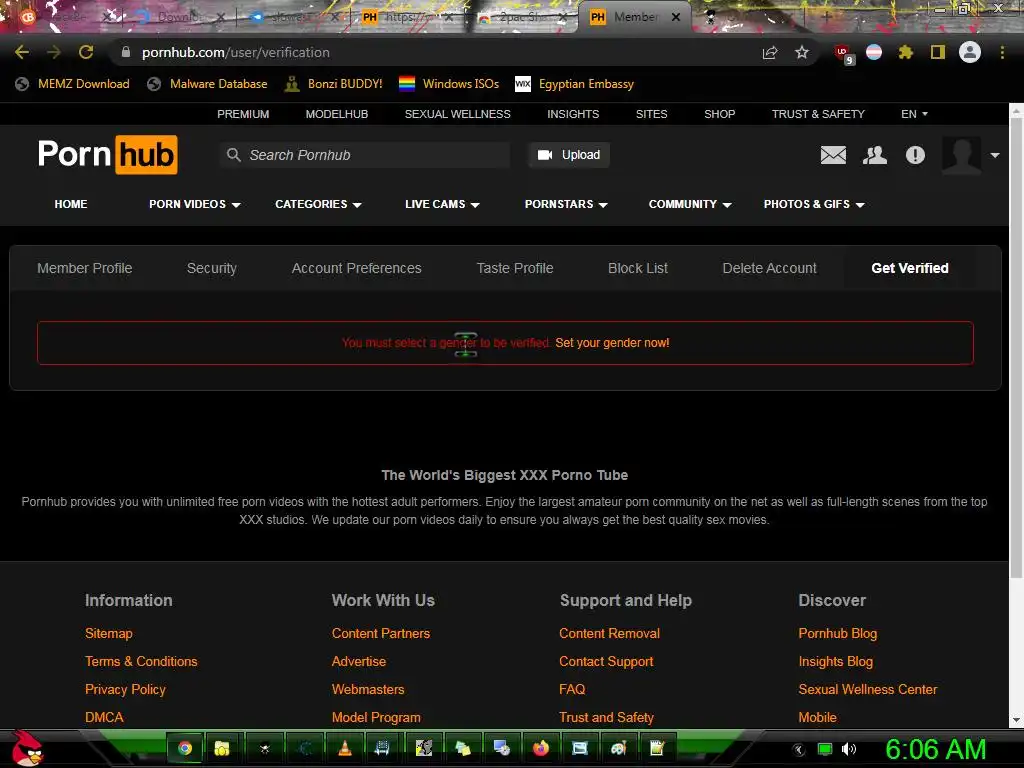Open the uBlock Origin extension icon
Screen dimensions: 1024x768
point(843,53)
